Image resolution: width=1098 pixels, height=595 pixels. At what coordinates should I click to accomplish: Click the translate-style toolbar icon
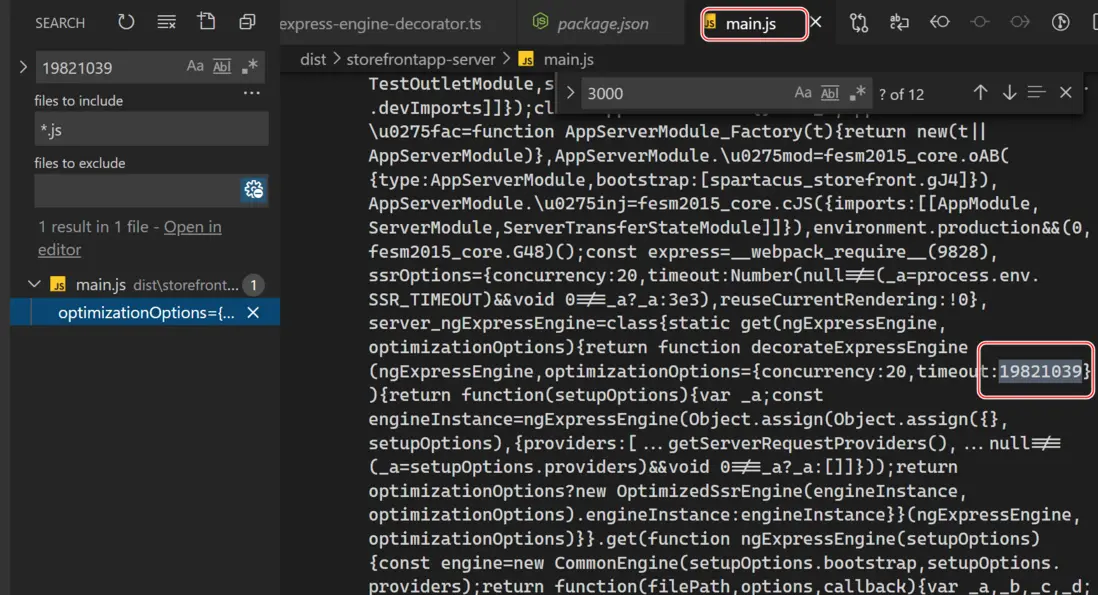coord(899,22)
